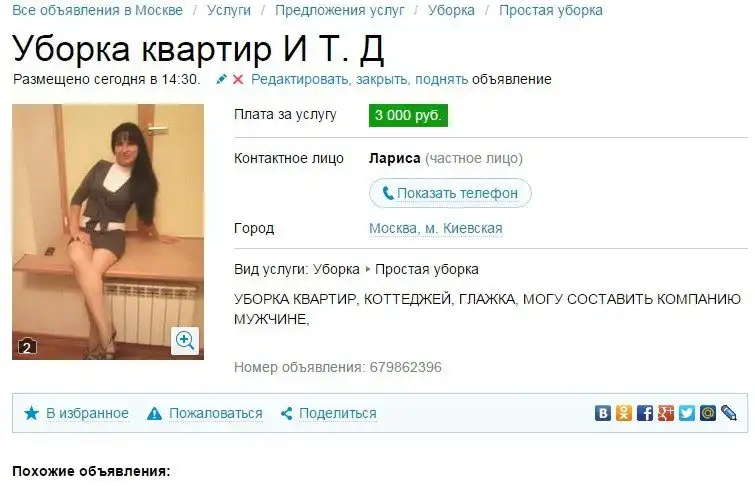
Task: Click the Google Plus share icon
Action: (x=666, y=413)
